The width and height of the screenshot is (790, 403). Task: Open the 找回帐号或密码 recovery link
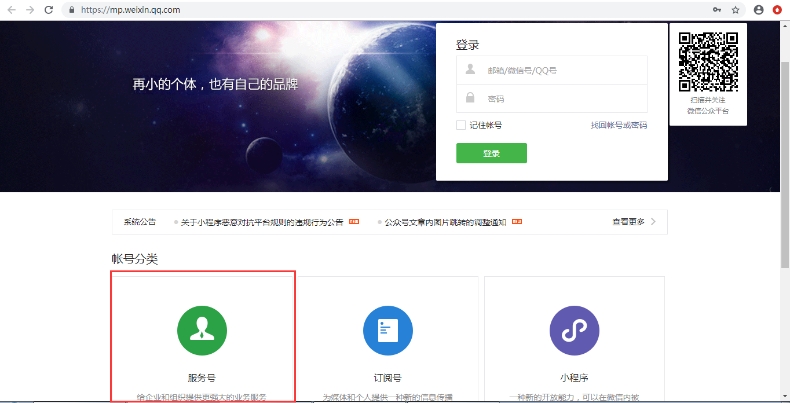click(618, 125)
